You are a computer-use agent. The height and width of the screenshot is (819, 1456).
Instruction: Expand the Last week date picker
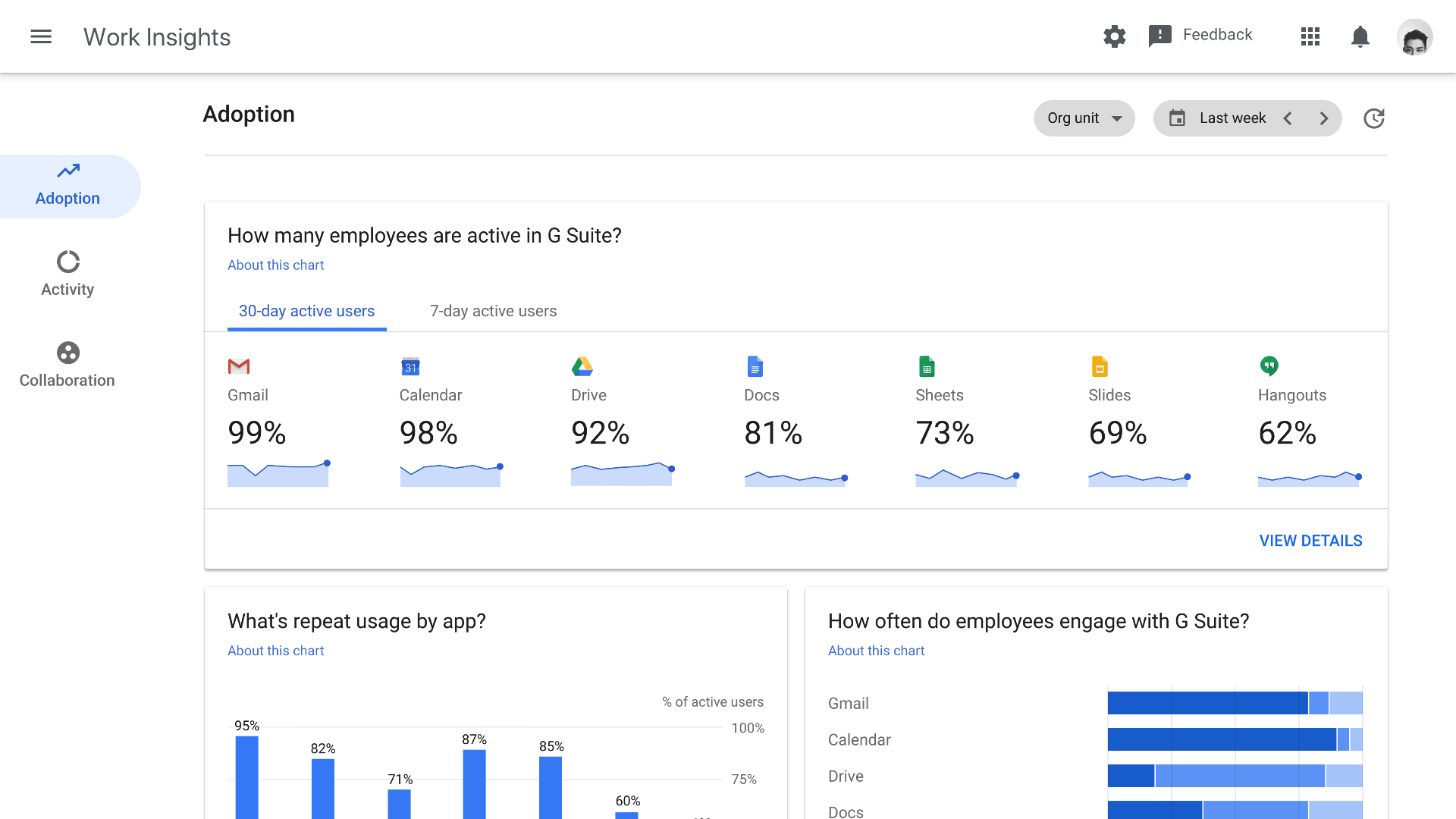coord(1231,118)
